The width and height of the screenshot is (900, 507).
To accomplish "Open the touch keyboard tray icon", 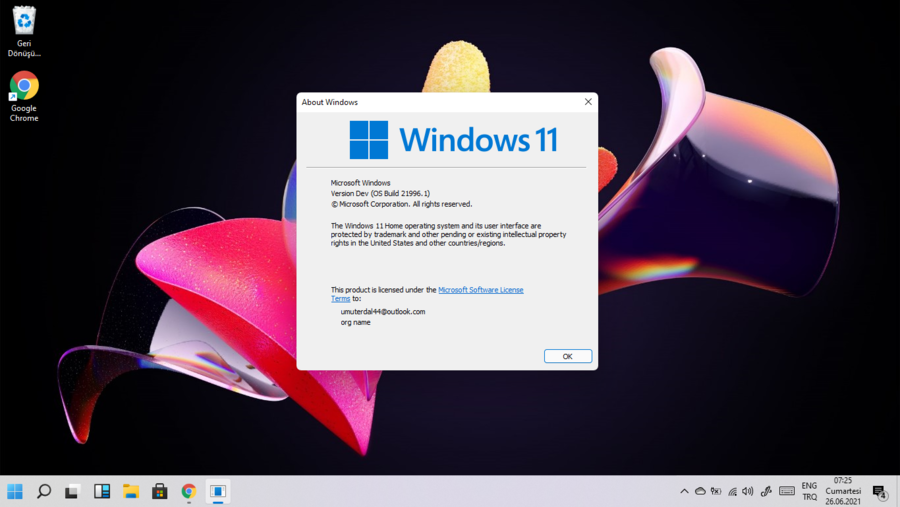I will [x=787, y=491].
